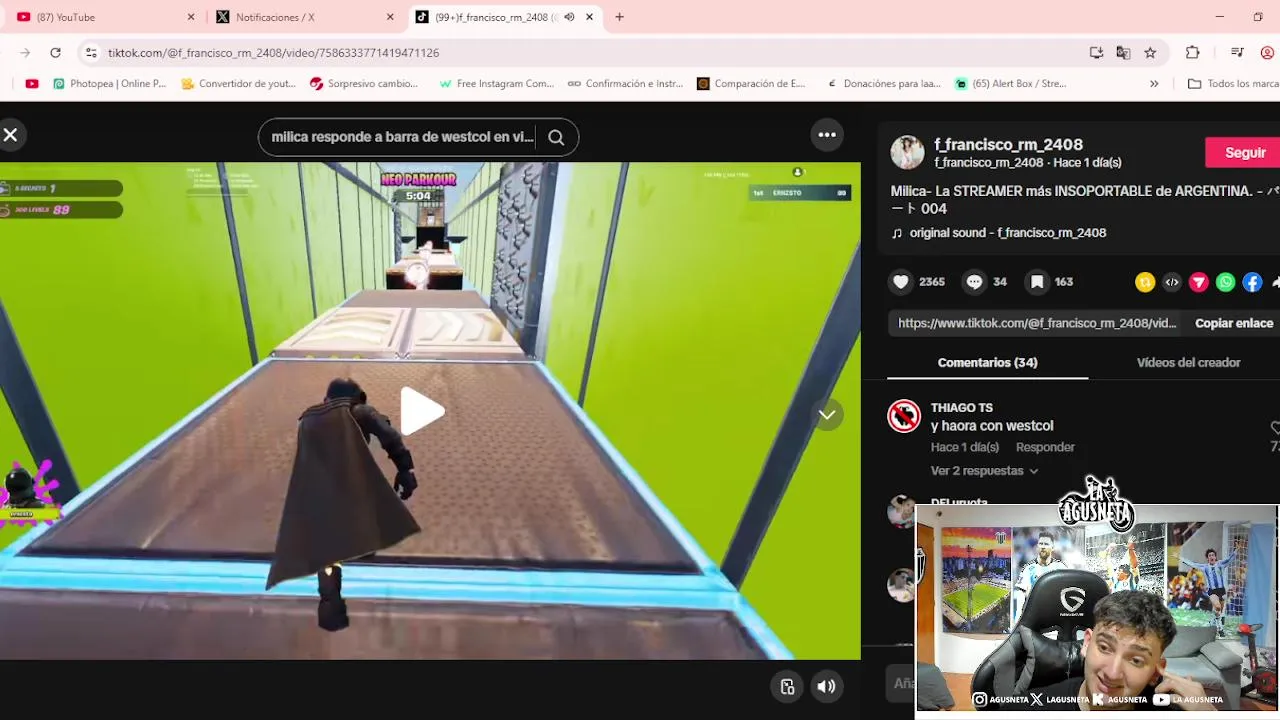Share video via Facebook icon
The image size is (1280, 720).
(1252, 283)
